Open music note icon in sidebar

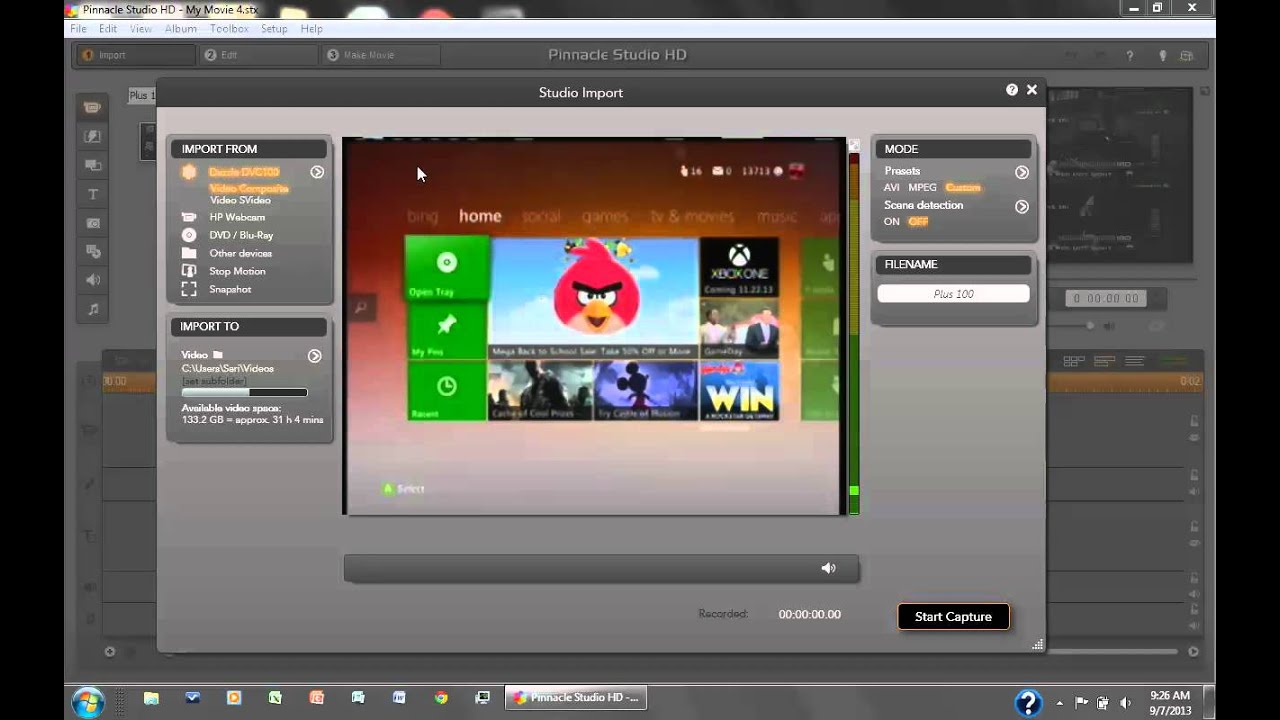pos(93,309)
